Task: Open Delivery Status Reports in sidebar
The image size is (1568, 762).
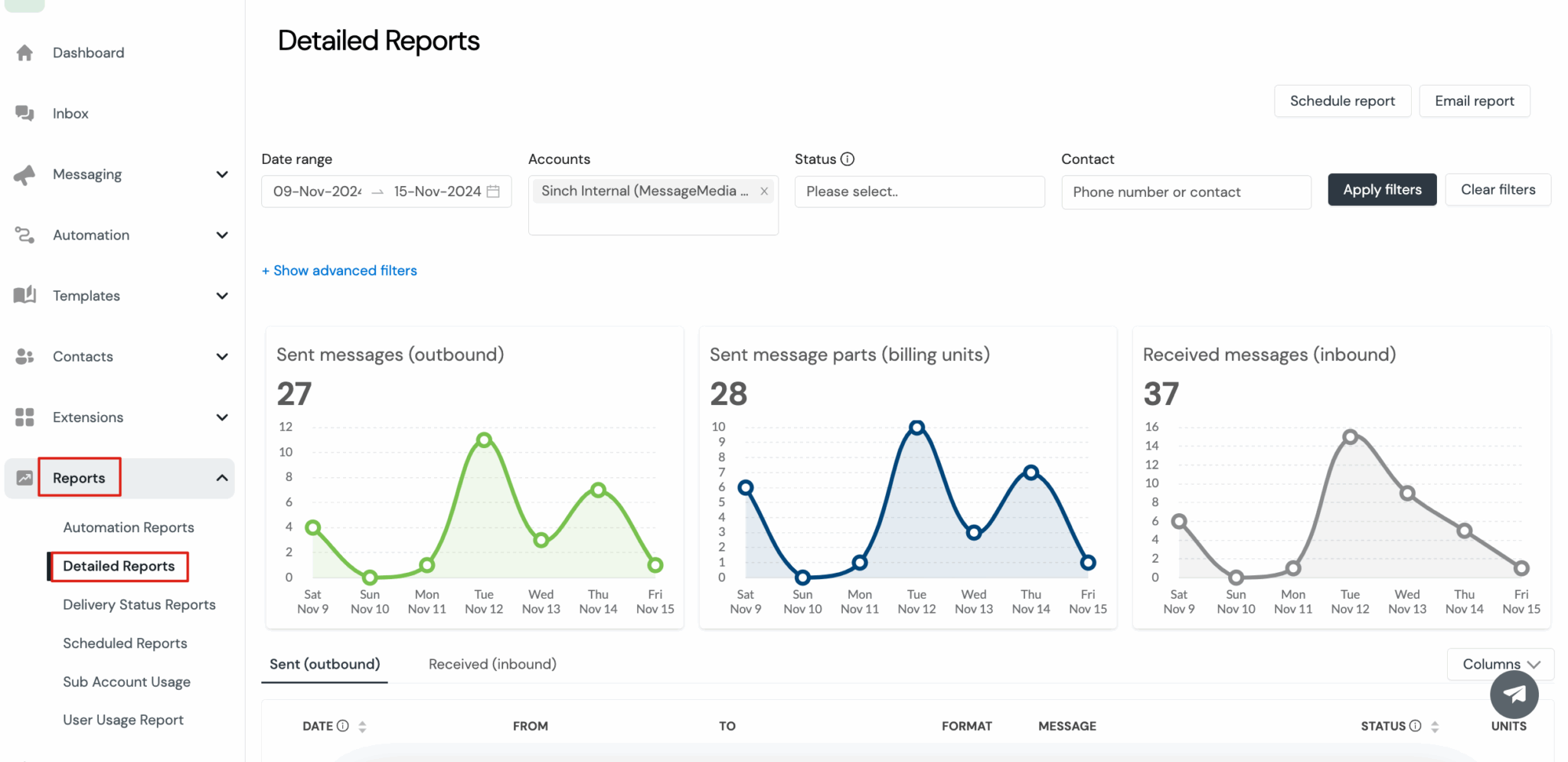Action: coord(139,605)
